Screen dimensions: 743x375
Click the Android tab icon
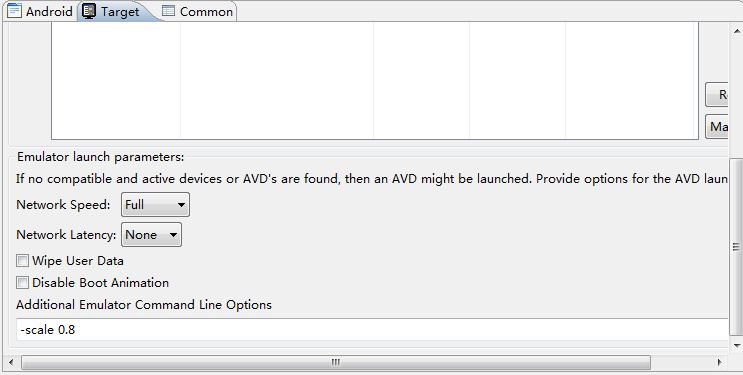14,11
